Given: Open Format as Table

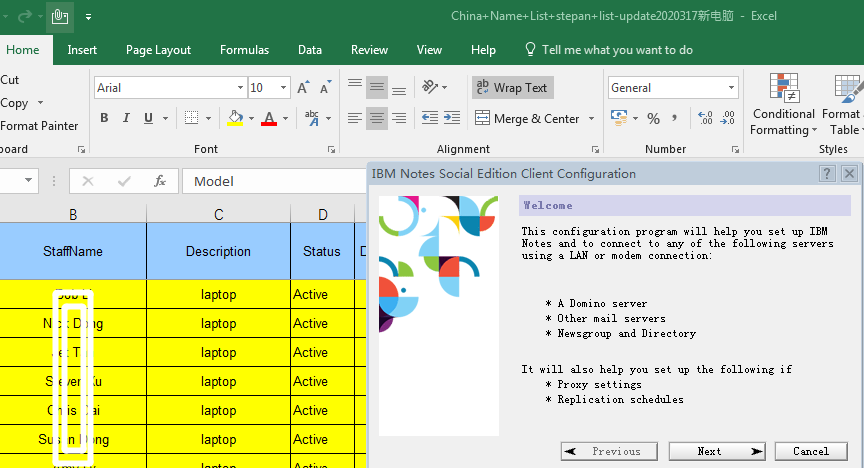Looking at the screenshot, I should pos(842,105).
